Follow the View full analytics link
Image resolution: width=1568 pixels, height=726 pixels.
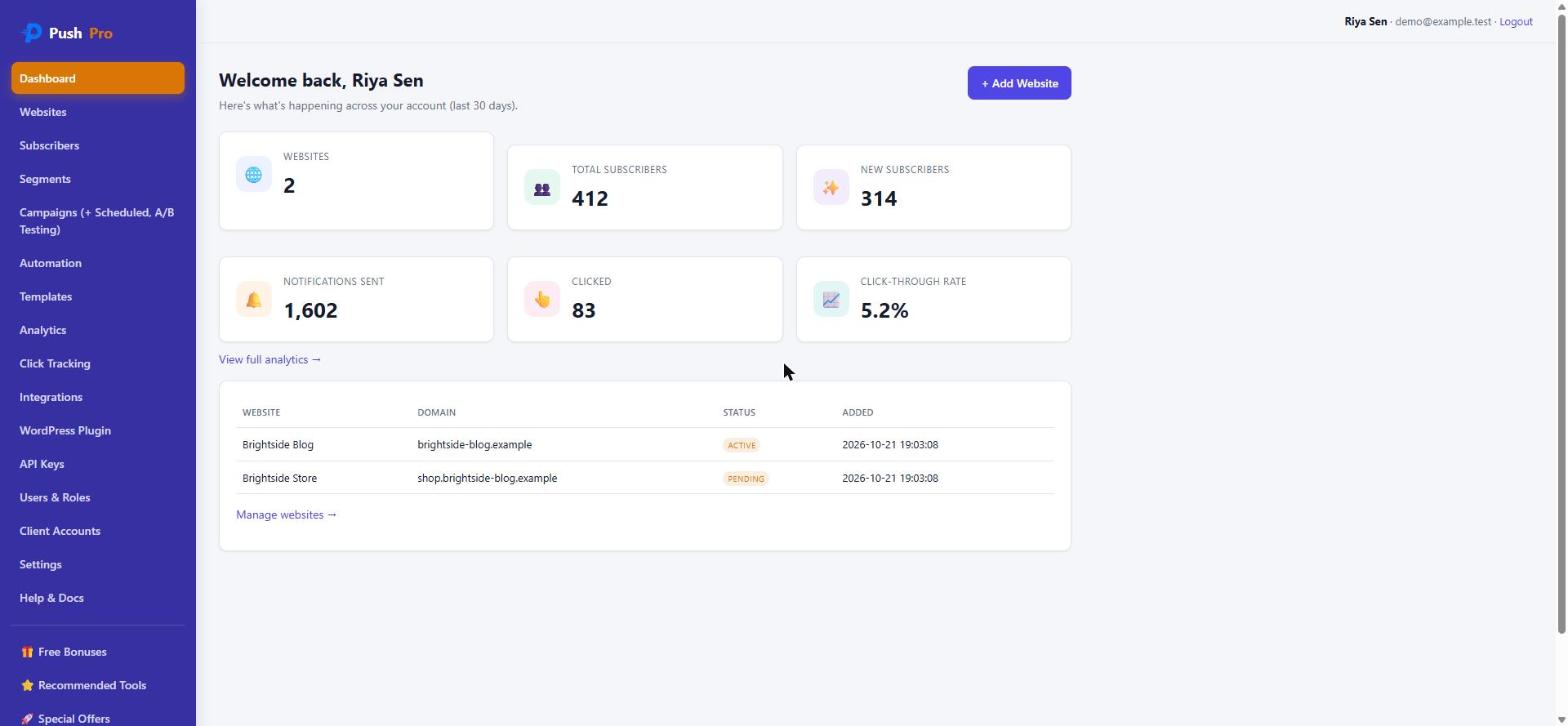pos(270,360)
